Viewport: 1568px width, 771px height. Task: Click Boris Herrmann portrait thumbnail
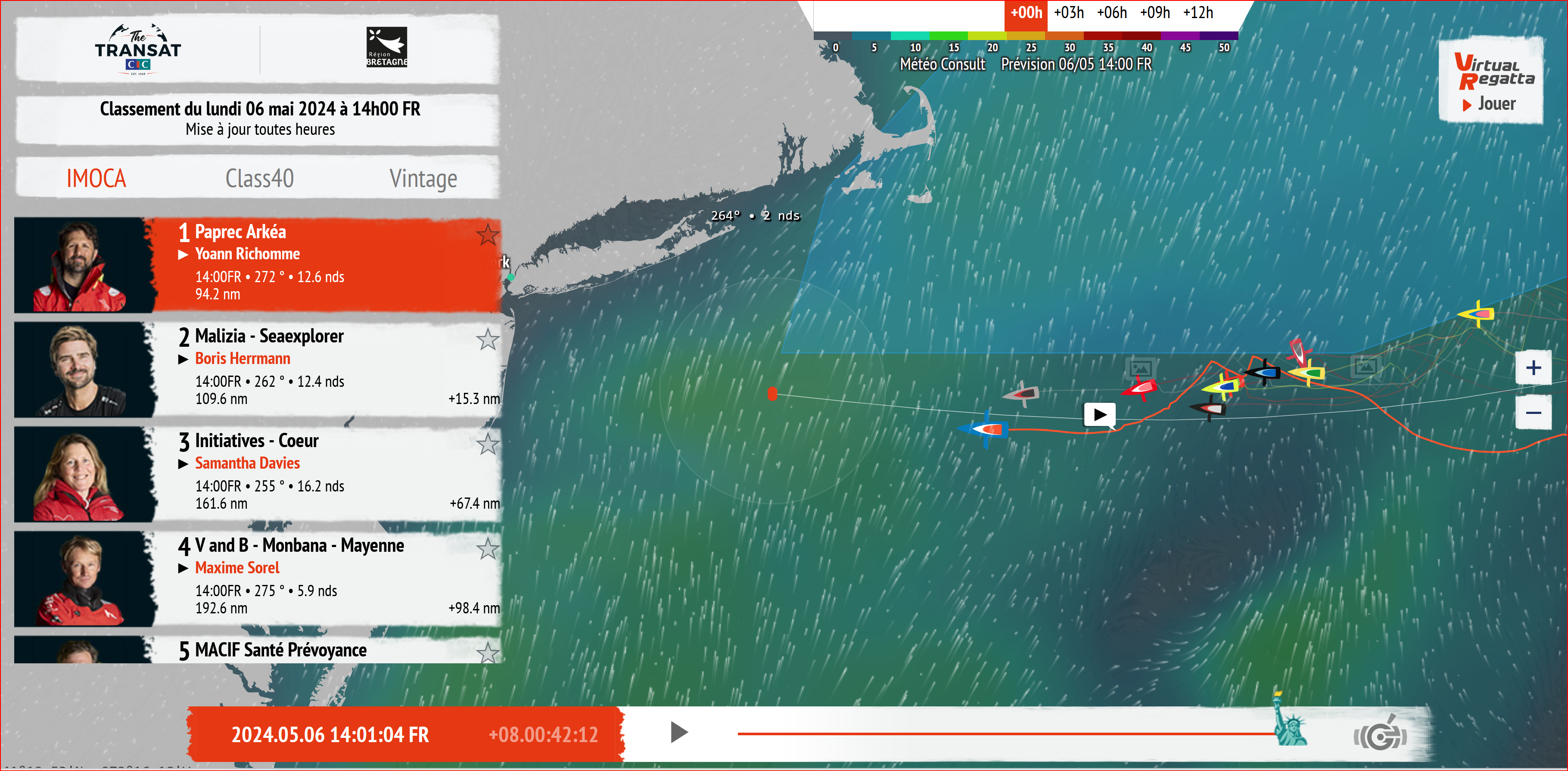tap(84, 370)
